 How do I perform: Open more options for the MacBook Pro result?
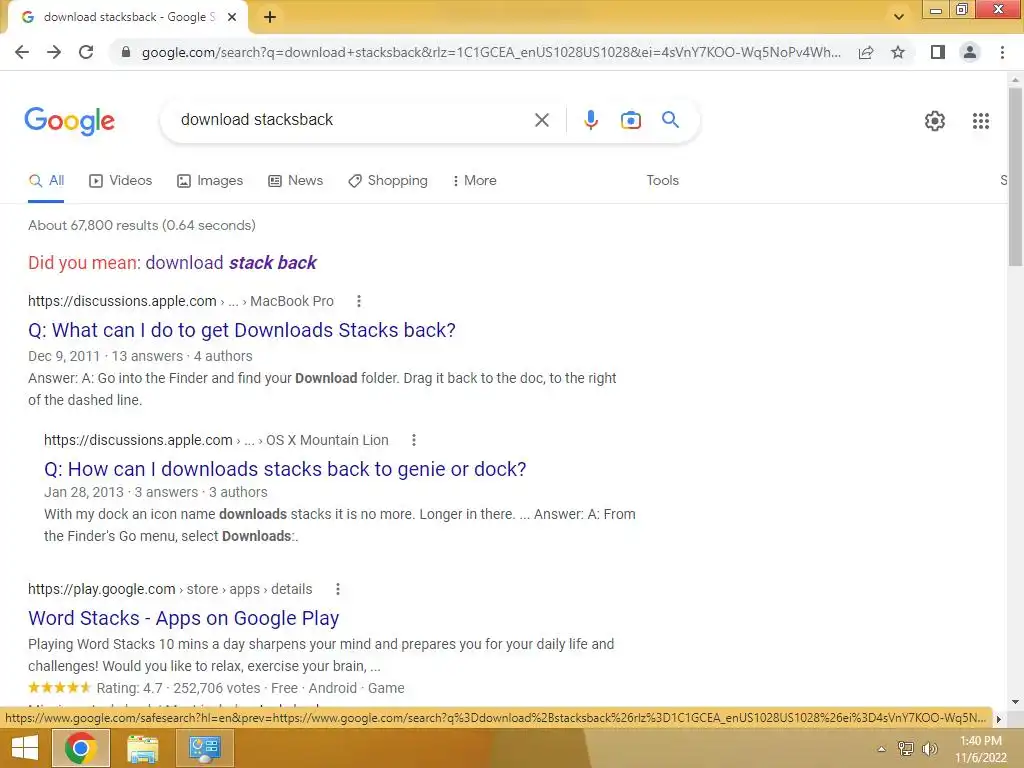[x=359, y=301]
